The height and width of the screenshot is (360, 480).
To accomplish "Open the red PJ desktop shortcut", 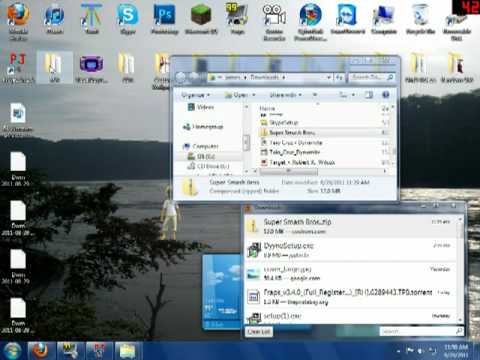I will tap(18, 68).
